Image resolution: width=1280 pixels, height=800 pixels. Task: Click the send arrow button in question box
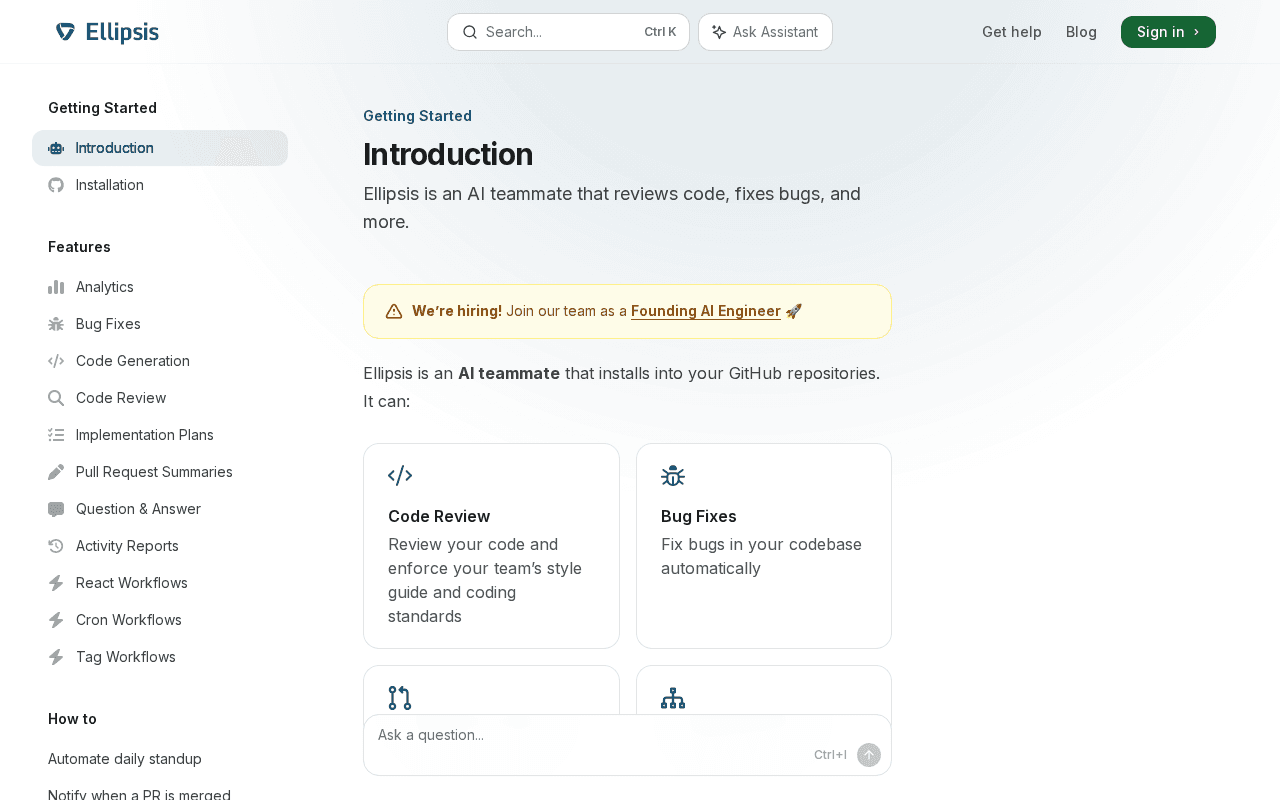tap(869, 755)
